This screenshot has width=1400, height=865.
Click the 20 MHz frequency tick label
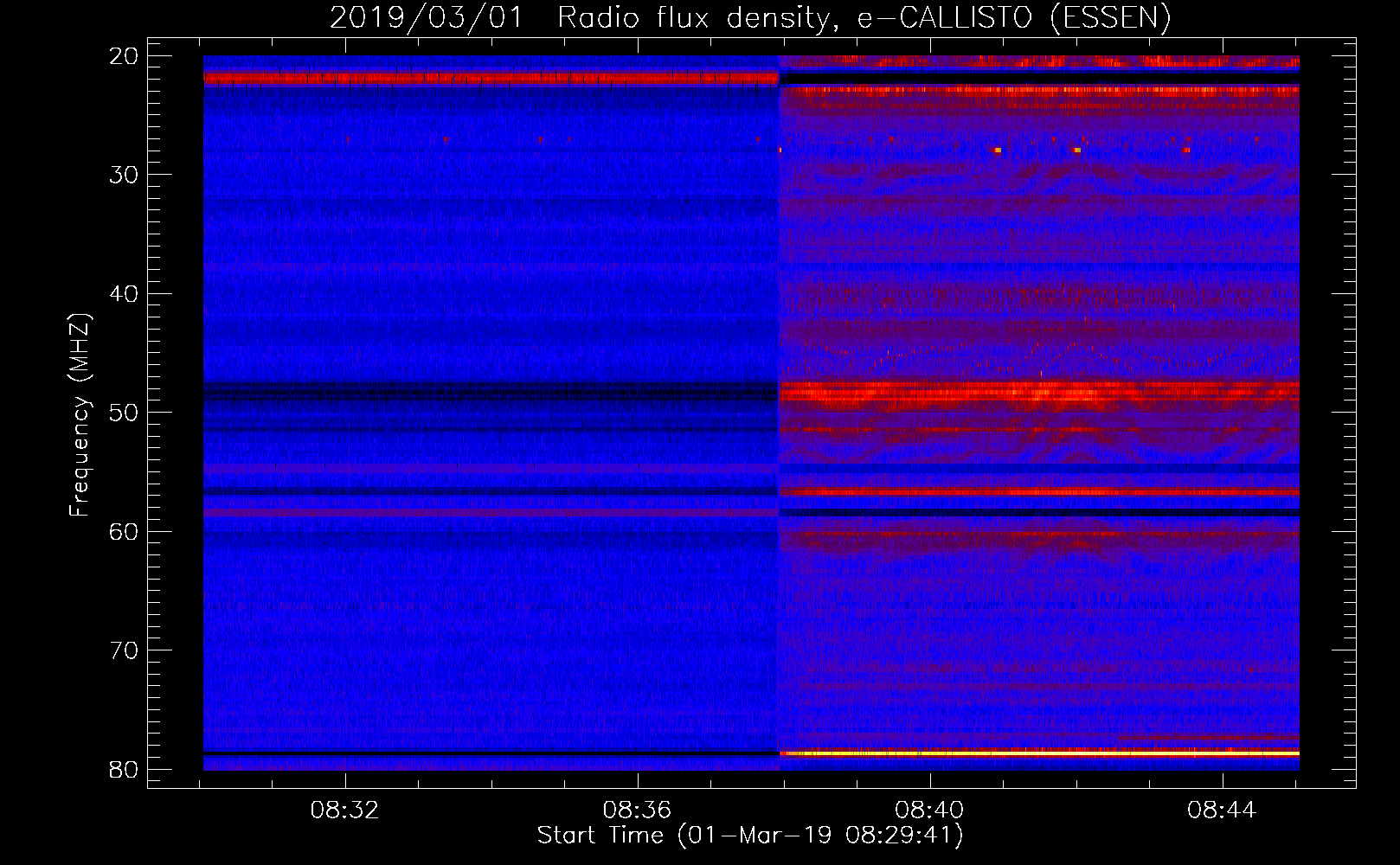(x=124, y=56)
